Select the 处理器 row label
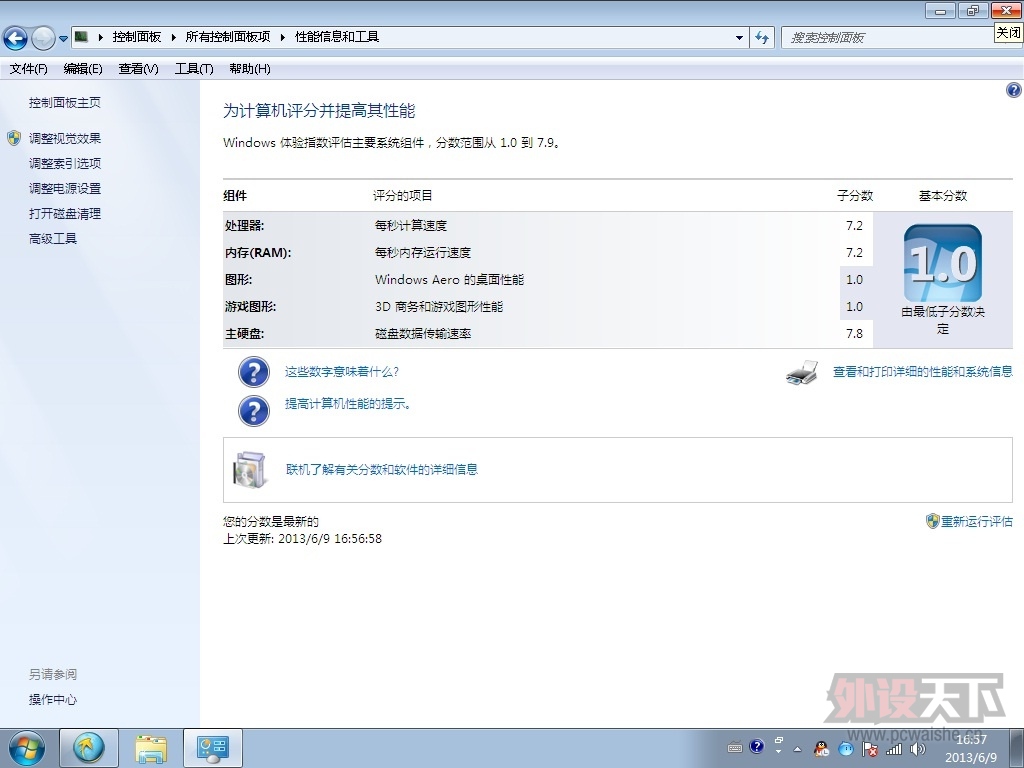Viewport: 1024px width, 768px height. click(244, 226)
